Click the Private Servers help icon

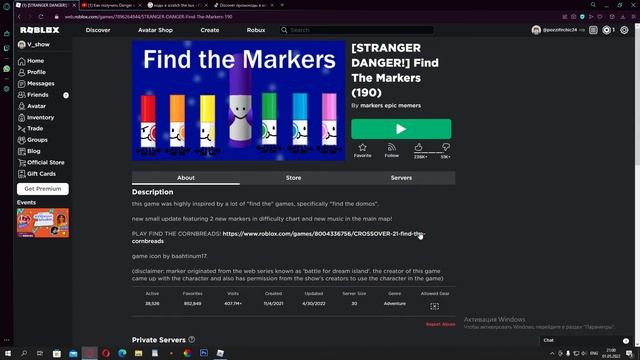click(191, 340)
